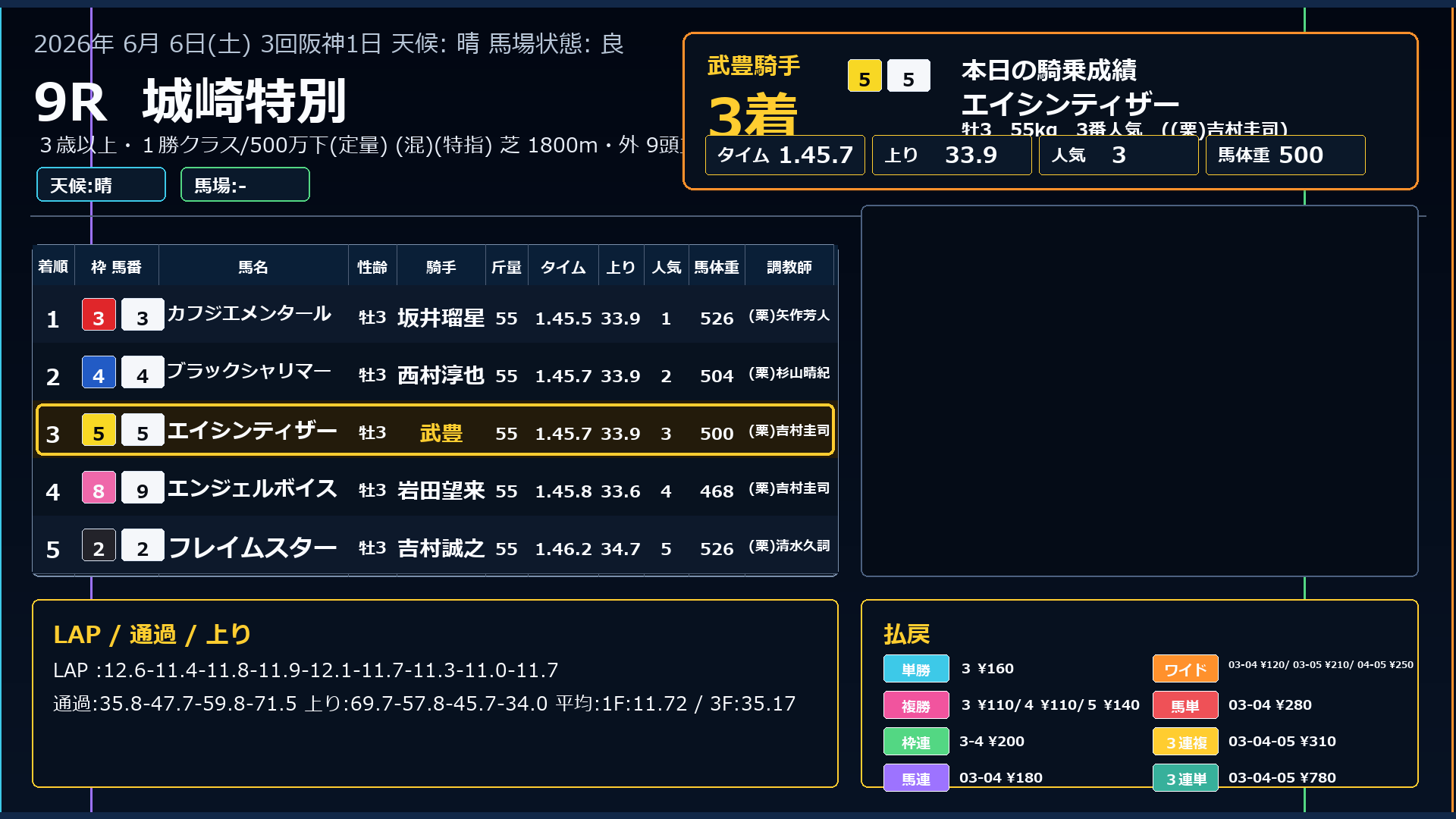Click horse name ブラックシャリマー

[249, 371]
